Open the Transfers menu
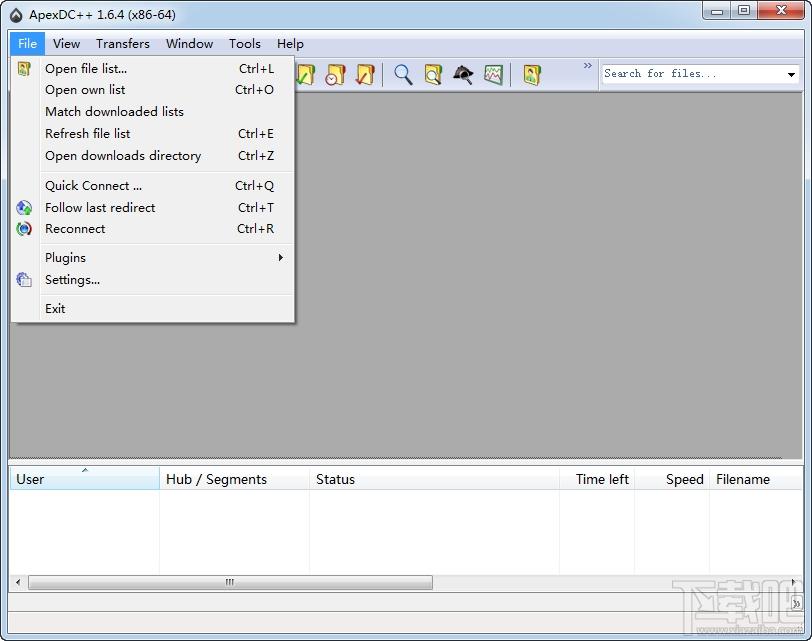This screenshot has height=641, width=812. (123, 43)
